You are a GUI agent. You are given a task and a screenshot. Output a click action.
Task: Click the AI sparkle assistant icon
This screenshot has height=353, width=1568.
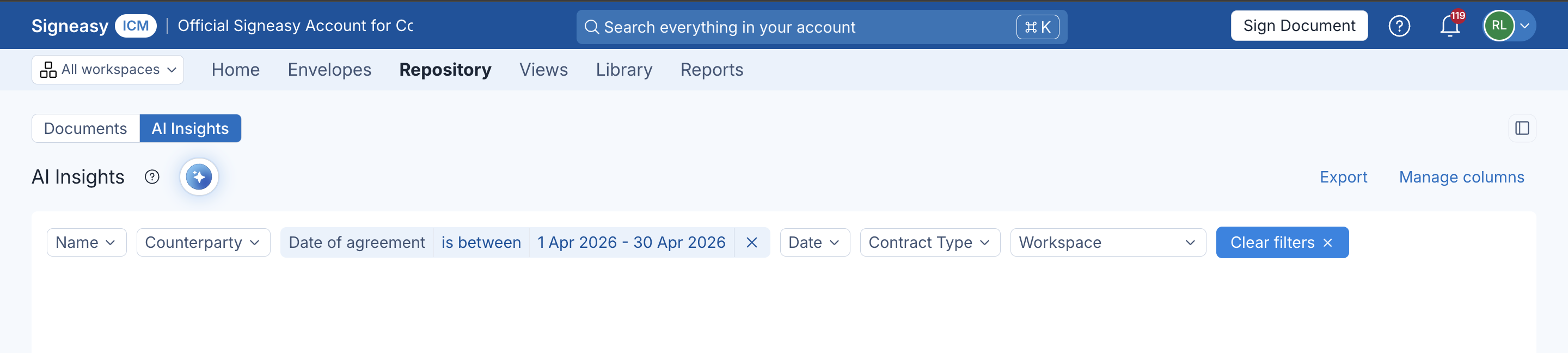pyautogui.click(x=199, y=177)
